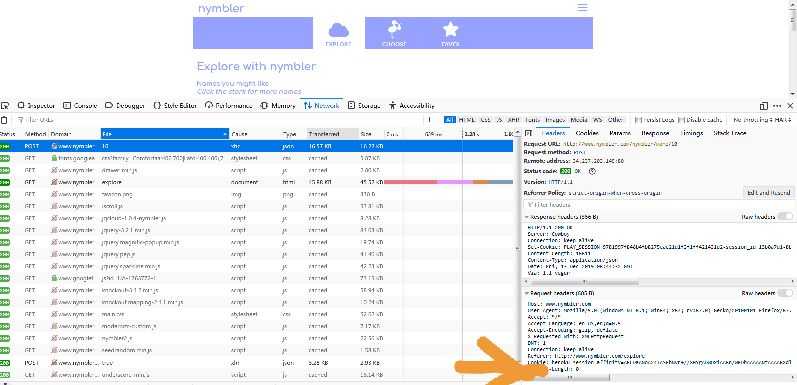This screenshot has width=797, height=385.
Task: Switch to the Debugger panel
Action: 125,106
